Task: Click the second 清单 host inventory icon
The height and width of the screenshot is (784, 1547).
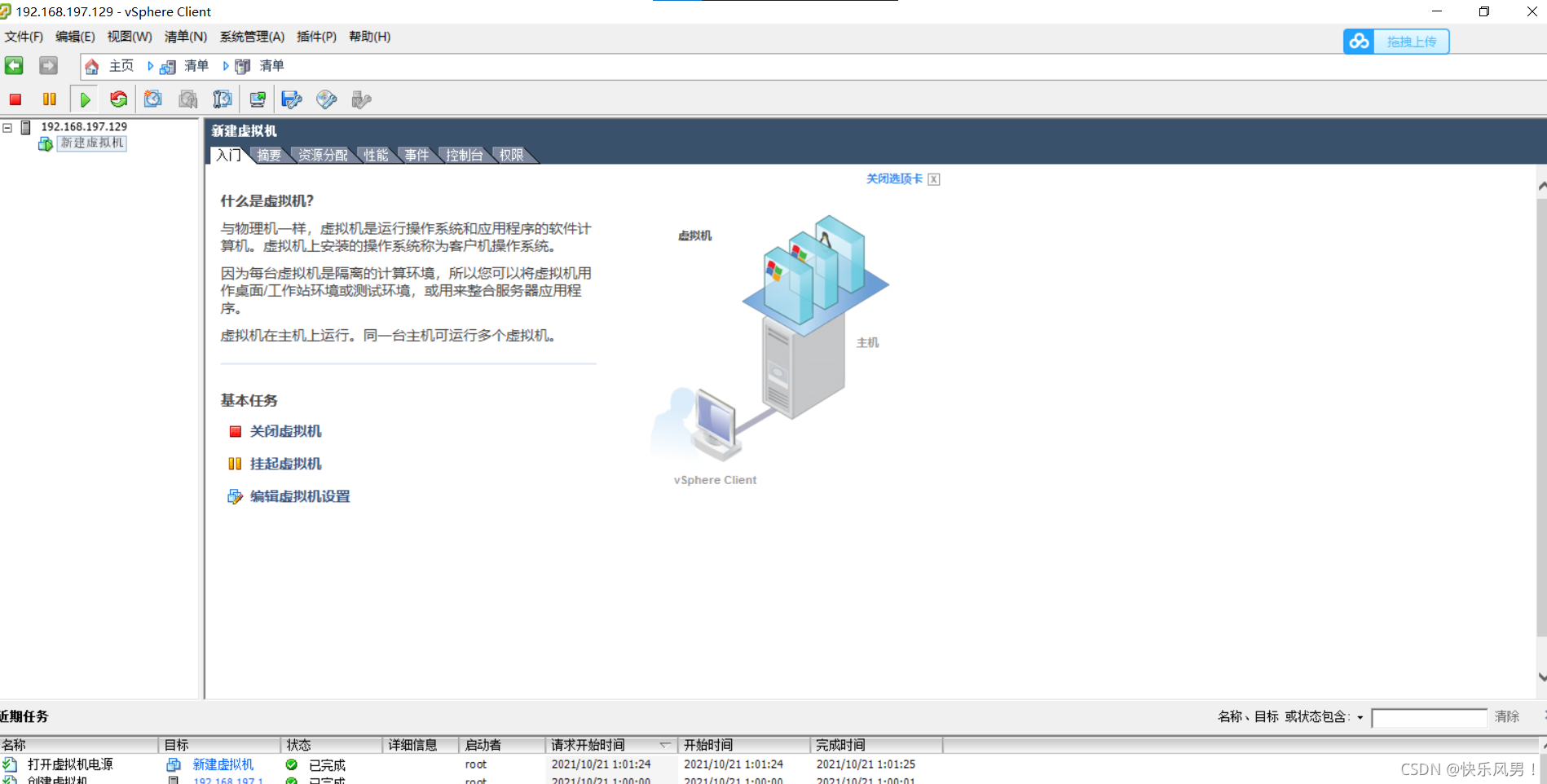Action: 243,67
